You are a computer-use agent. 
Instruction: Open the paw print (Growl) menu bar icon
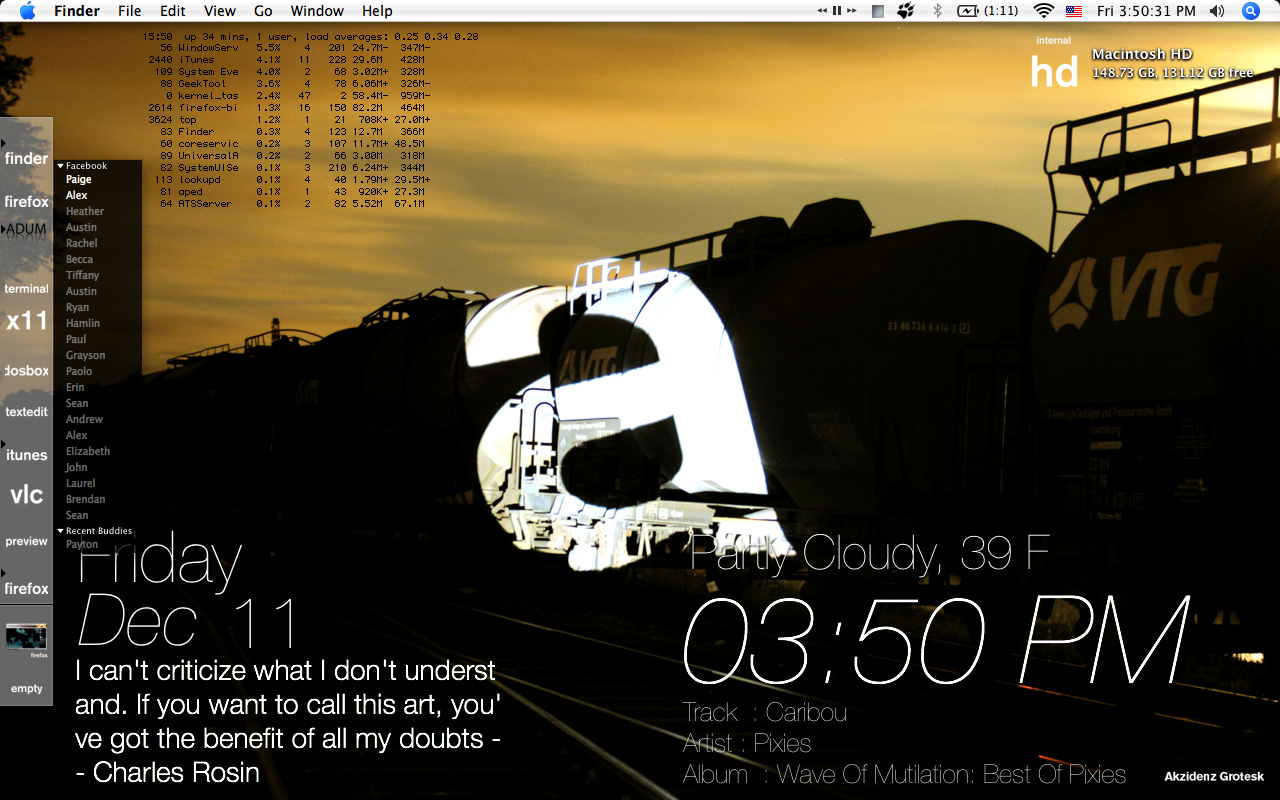click(x=906, y=11)
